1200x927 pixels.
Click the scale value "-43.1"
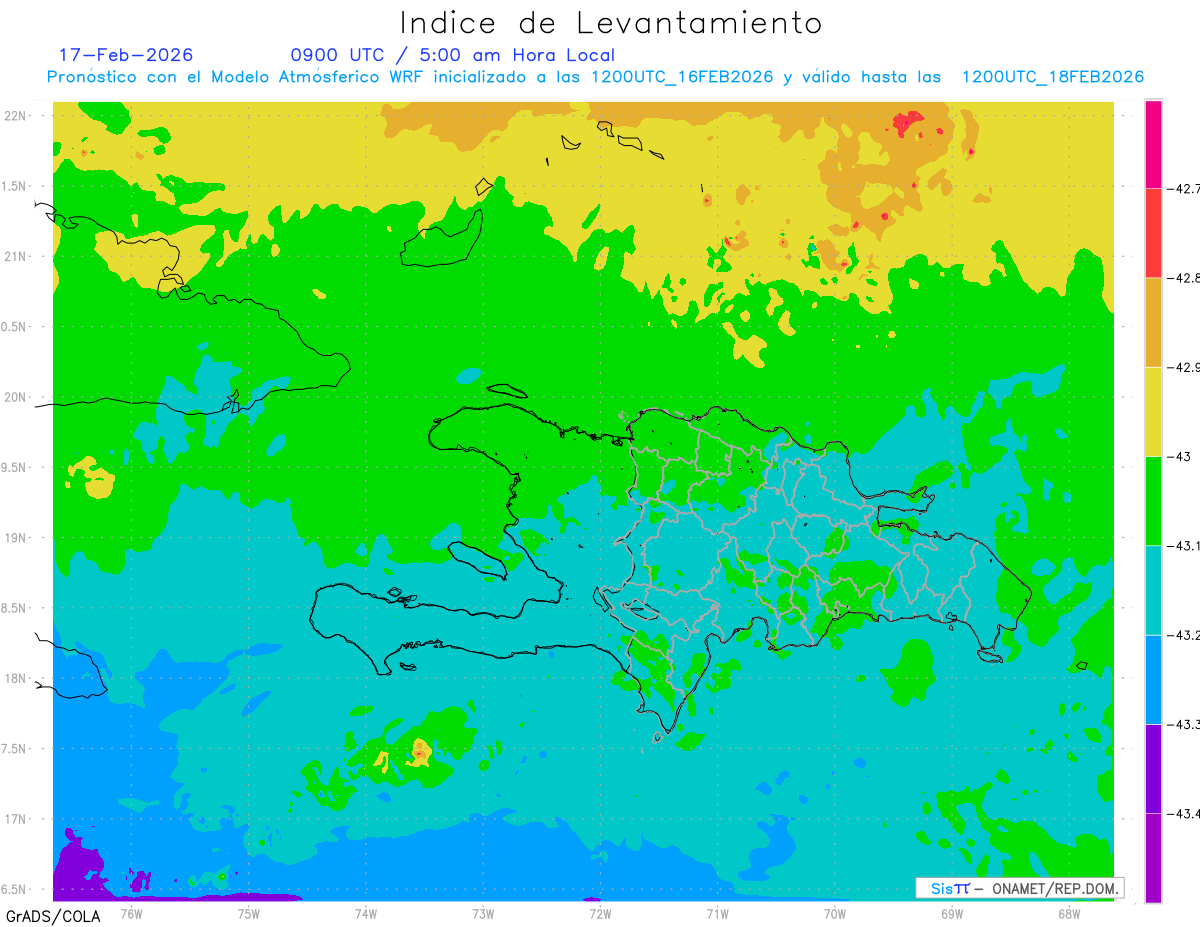click(1183, 545)
